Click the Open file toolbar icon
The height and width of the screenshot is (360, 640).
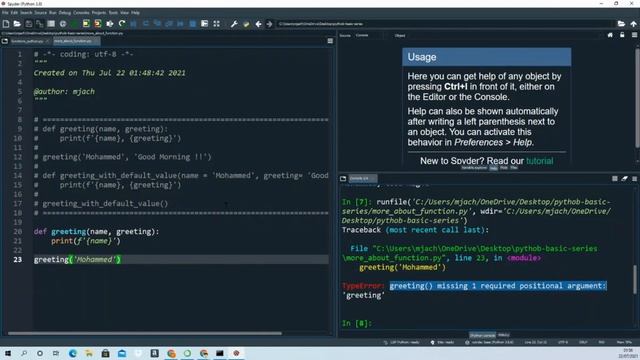[17, 24]
